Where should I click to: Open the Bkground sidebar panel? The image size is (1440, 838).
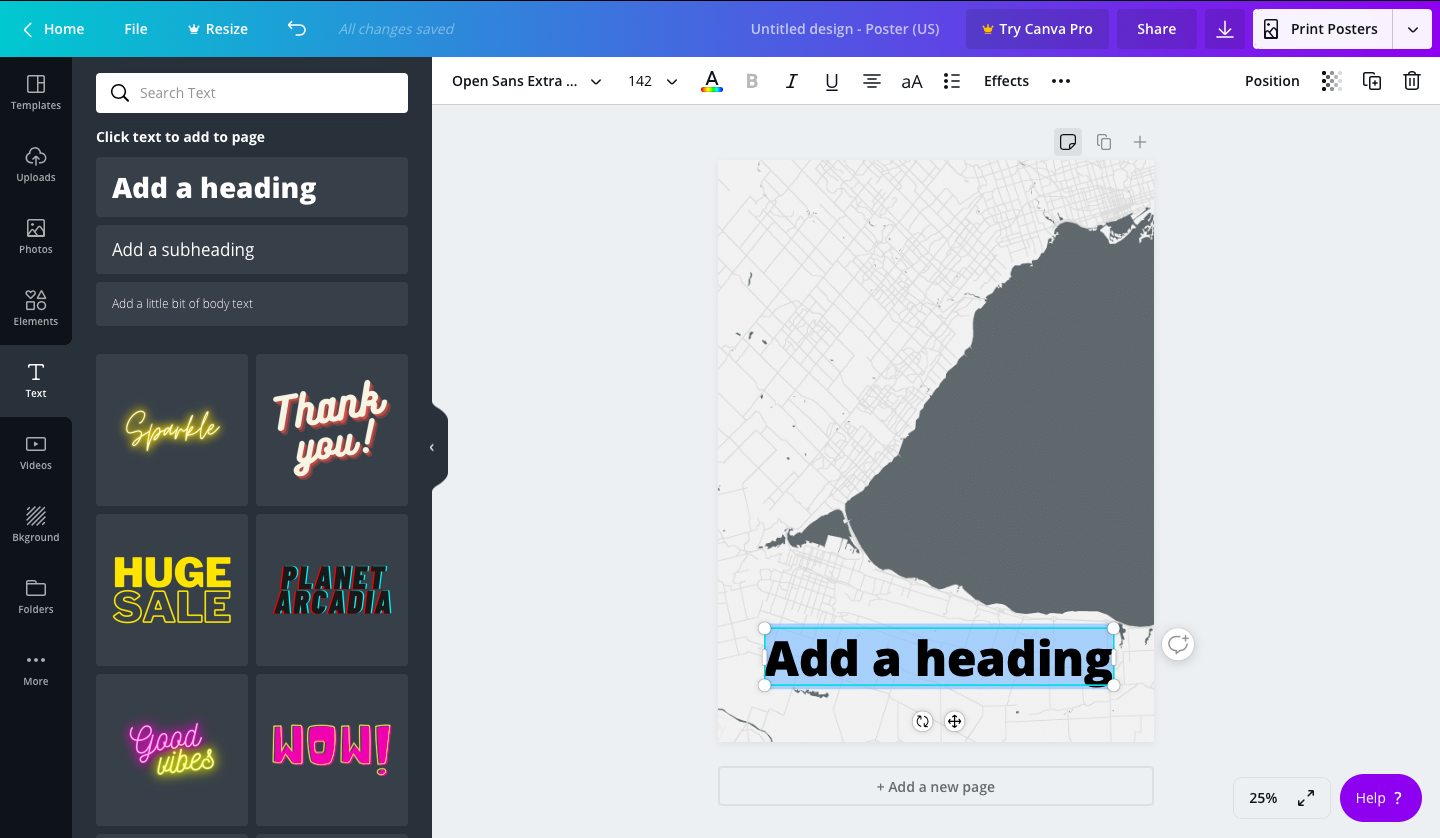click(x=36, y=525)
